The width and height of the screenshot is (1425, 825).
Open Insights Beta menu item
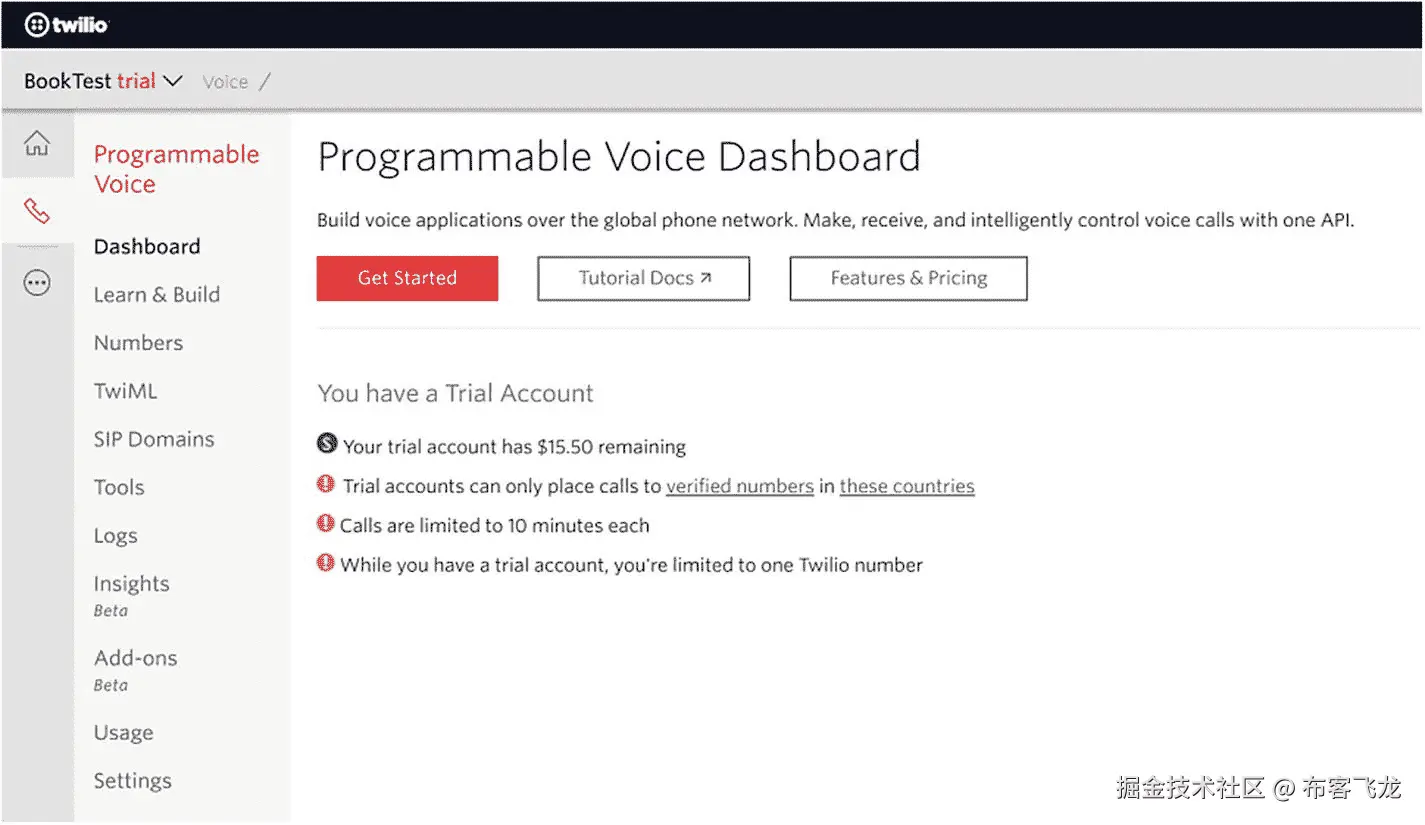(131, 595)
